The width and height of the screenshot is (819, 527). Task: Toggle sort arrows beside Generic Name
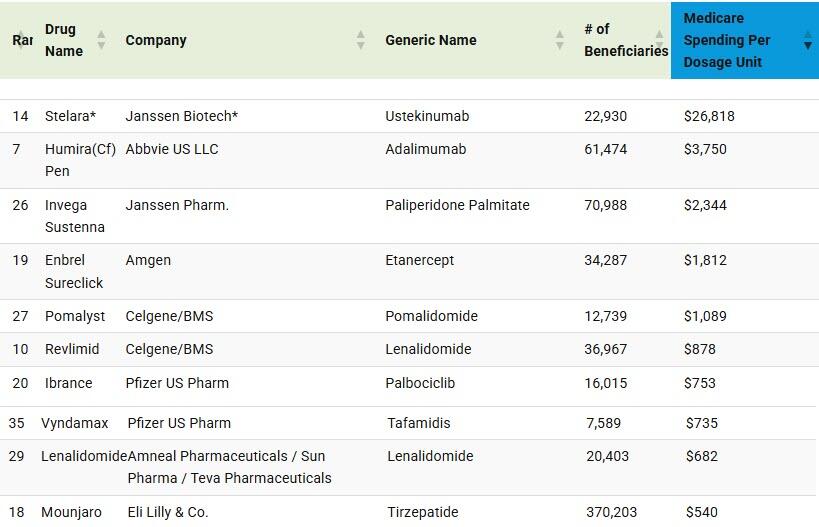pyautogui.click(x=560, y=40)
